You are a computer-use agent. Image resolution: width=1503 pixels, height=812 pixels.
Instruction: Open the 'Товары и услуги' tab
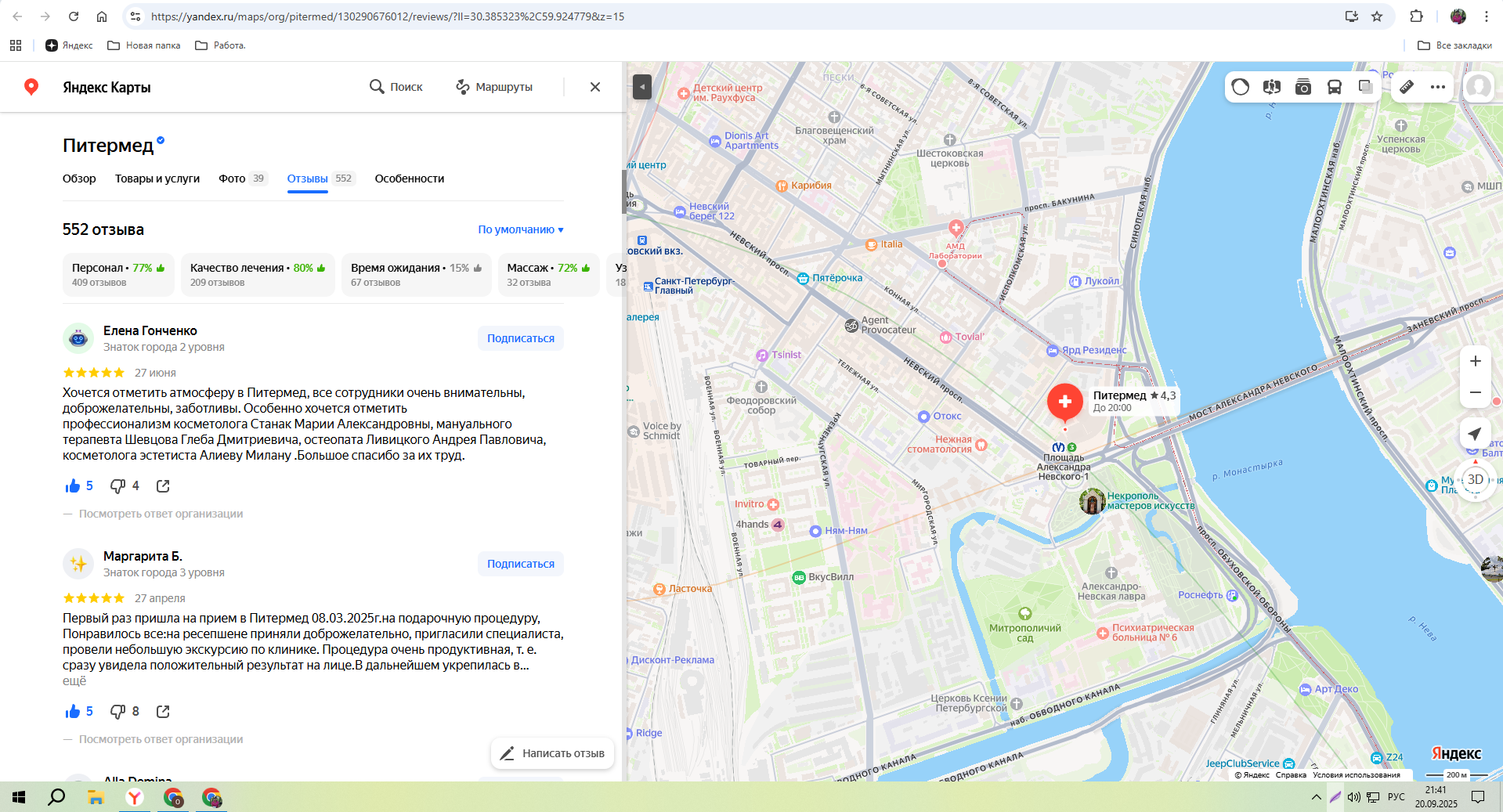[157, 179]
